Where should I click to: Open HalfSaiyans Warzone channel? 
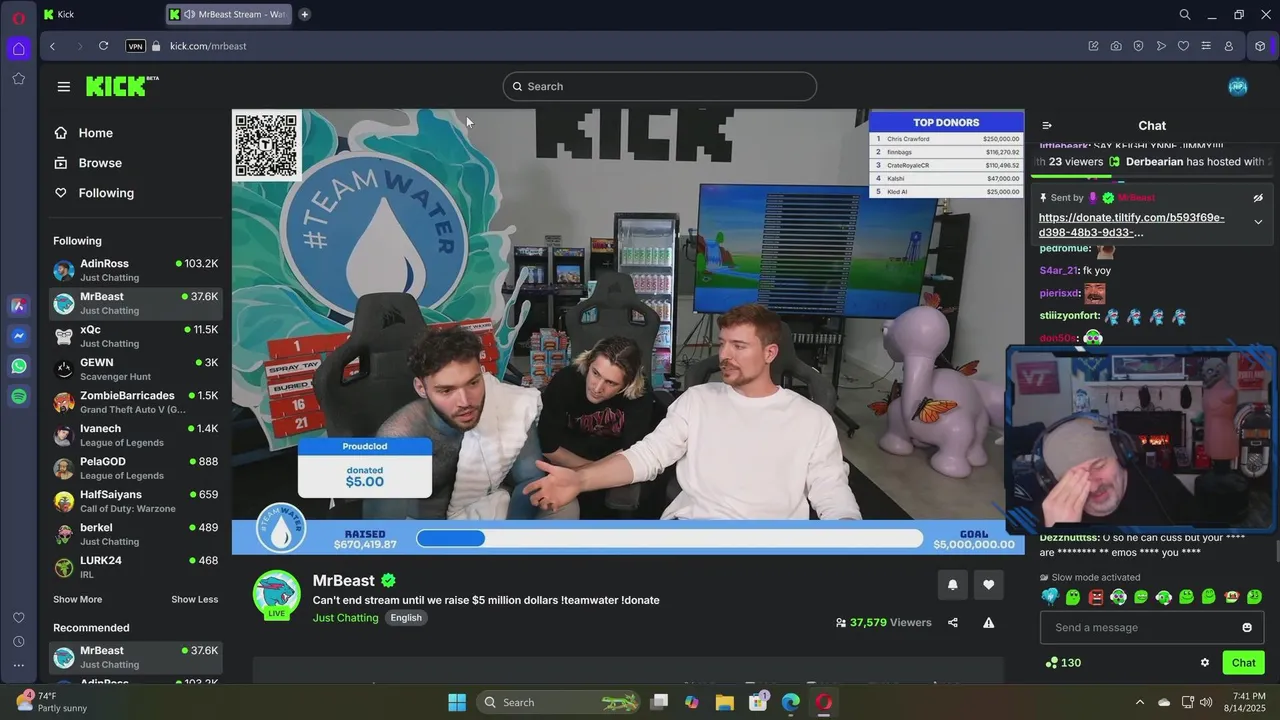(136, 502)
